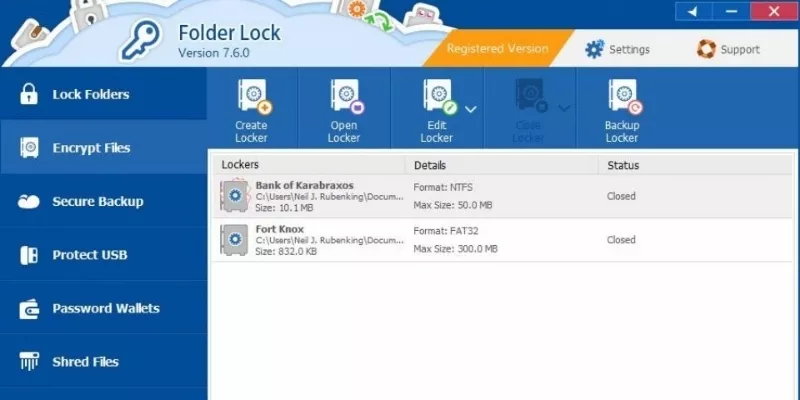Image resolution: width=800 pixels, height=400 pixels.
Task: Select the Fort Knox locker name
Action: point(280,229)
